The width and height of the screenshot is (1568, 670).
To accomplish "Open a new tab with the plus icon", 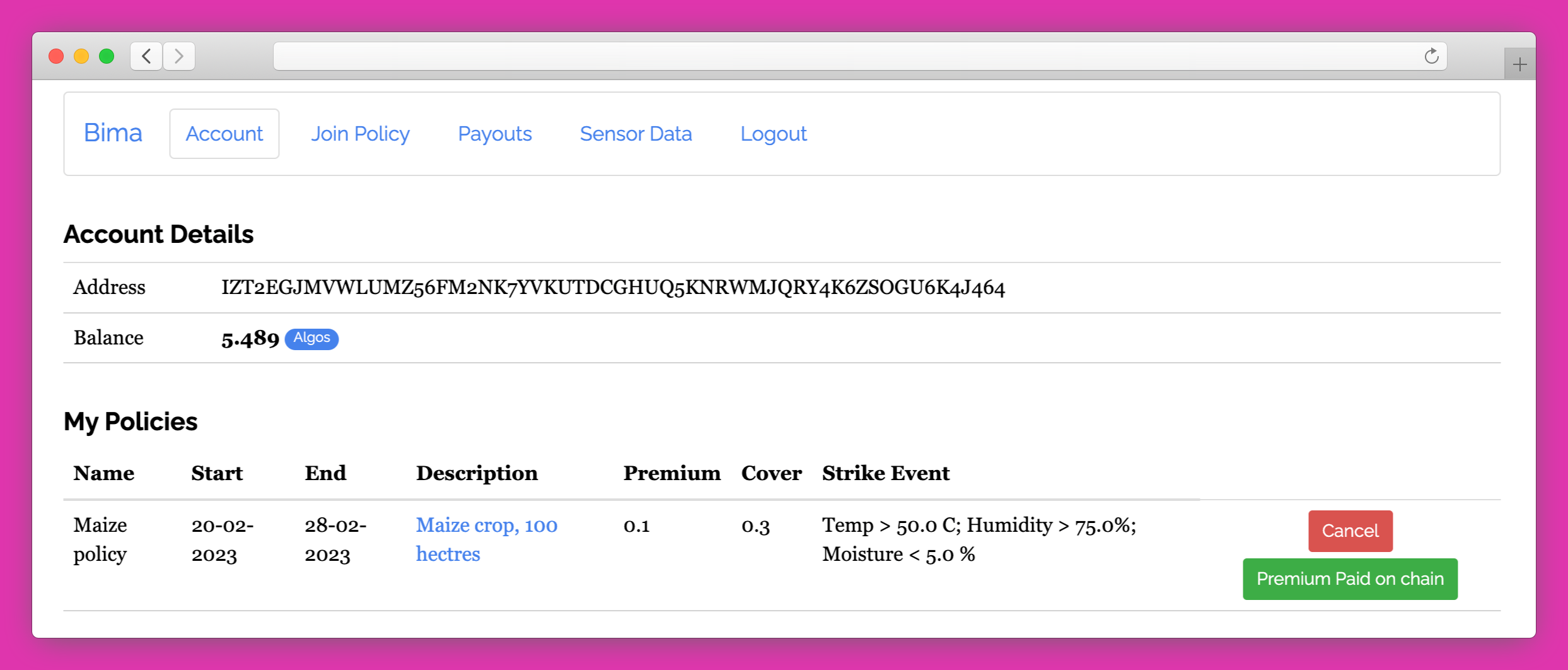I will point(1519,64).
